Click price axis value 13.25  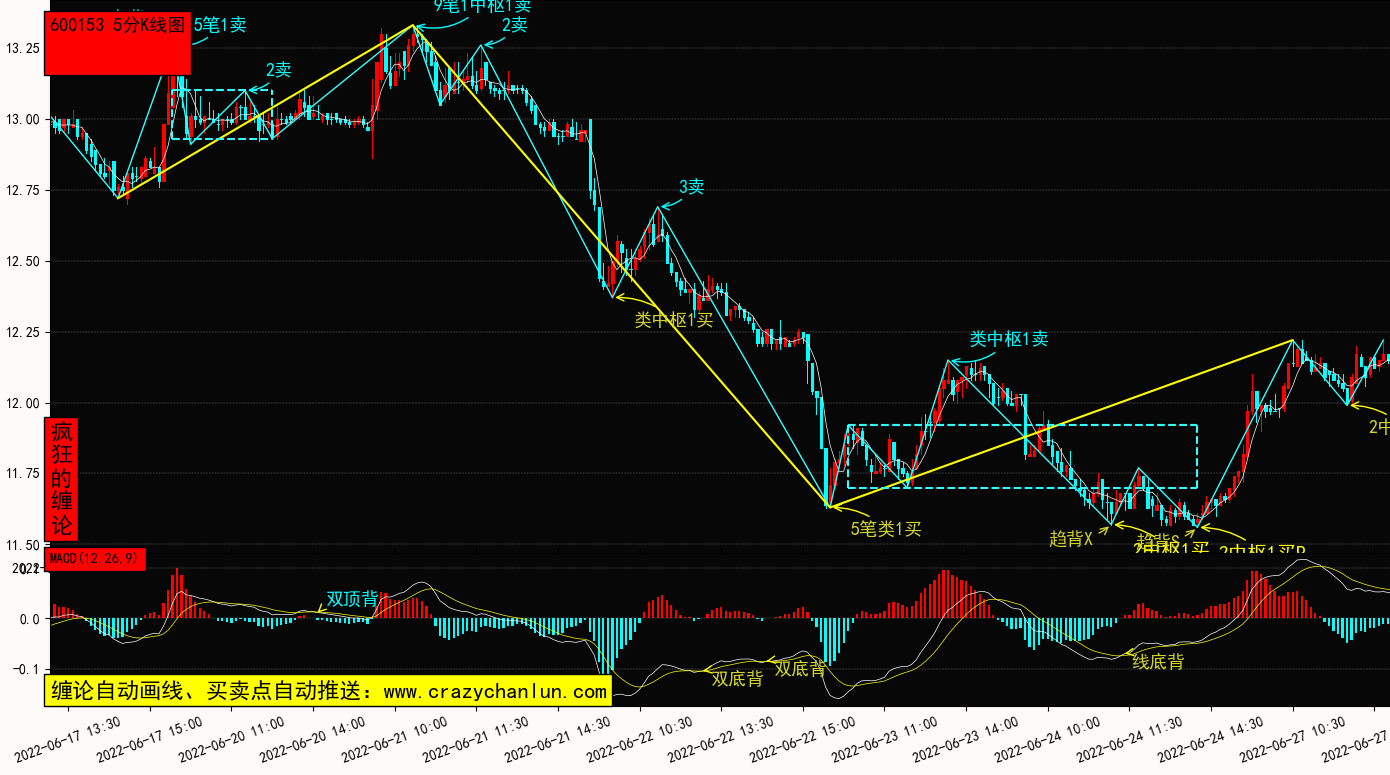(22, 48)
